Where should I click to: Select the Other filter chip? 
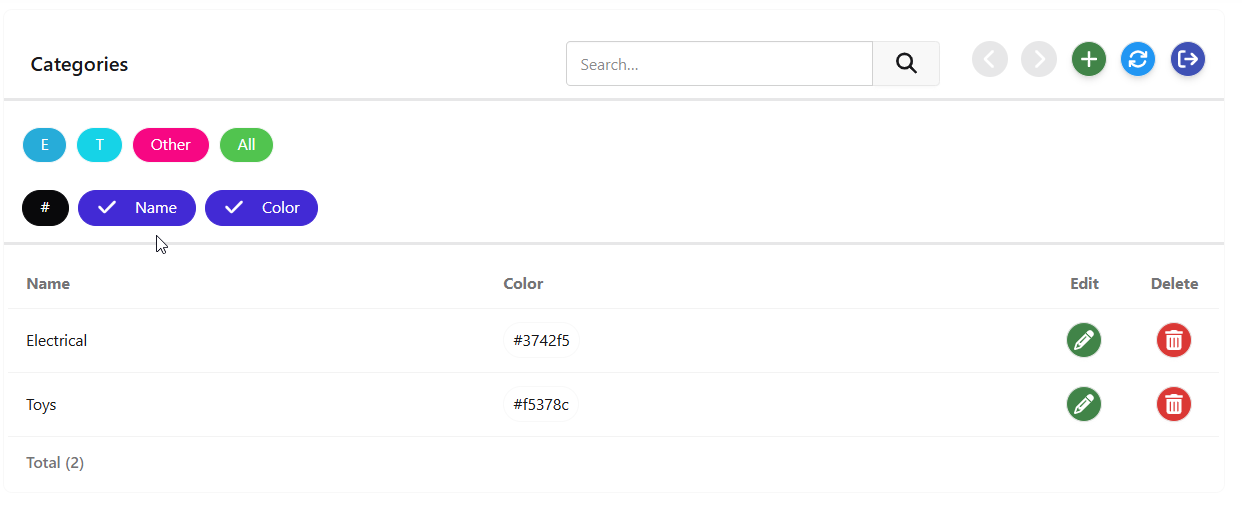tap(170, 145)
